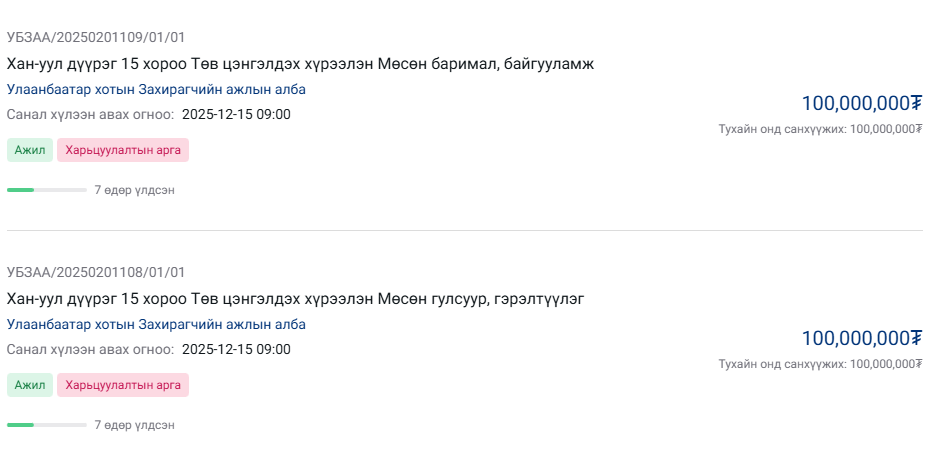944x457 pixels.
Task: Click tender code УБЗАА/20250201108/01/01
Action: (96, 272)
